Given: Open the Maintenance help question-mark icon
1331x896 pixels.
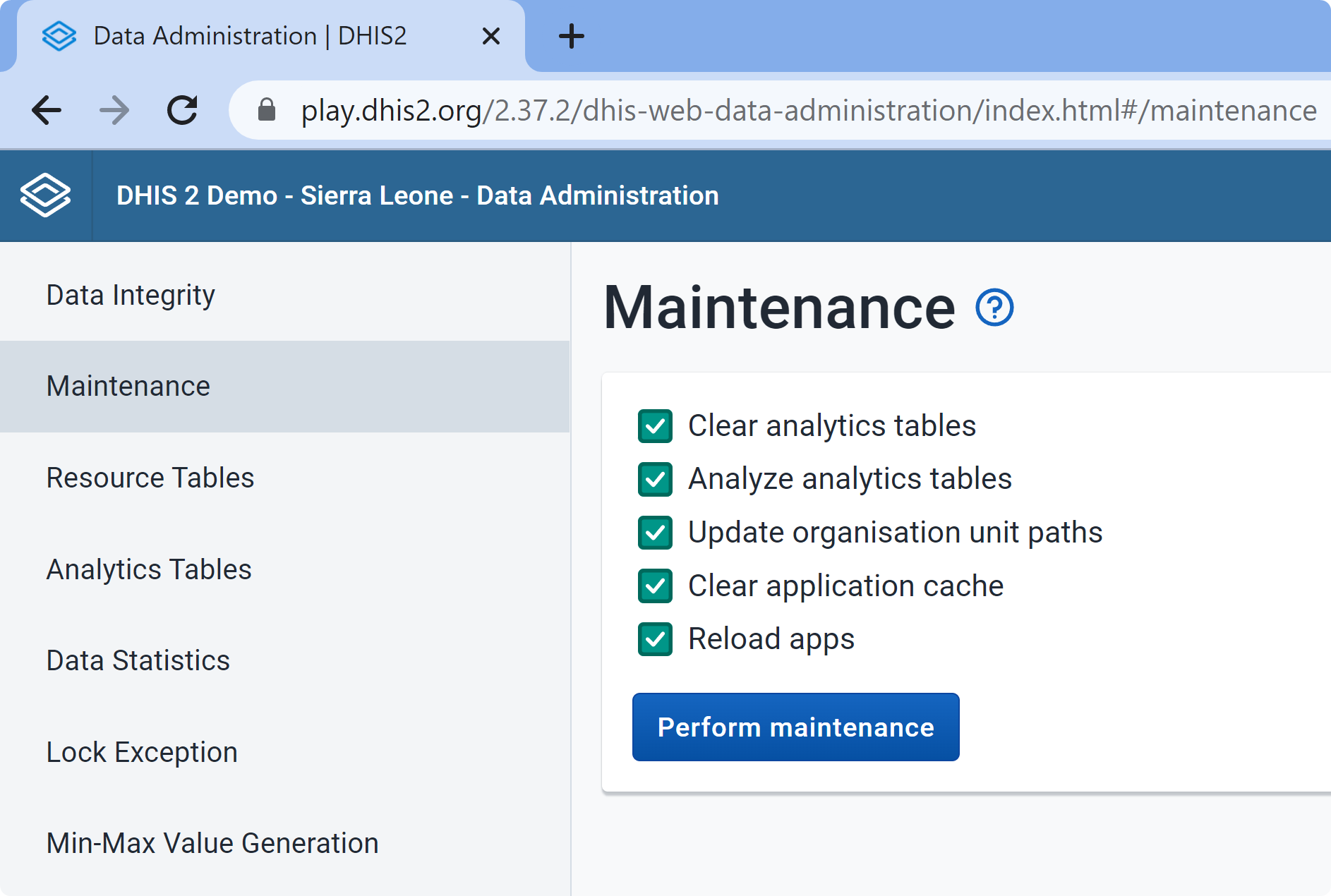Looking at the screenshot, I should (994, 308).
